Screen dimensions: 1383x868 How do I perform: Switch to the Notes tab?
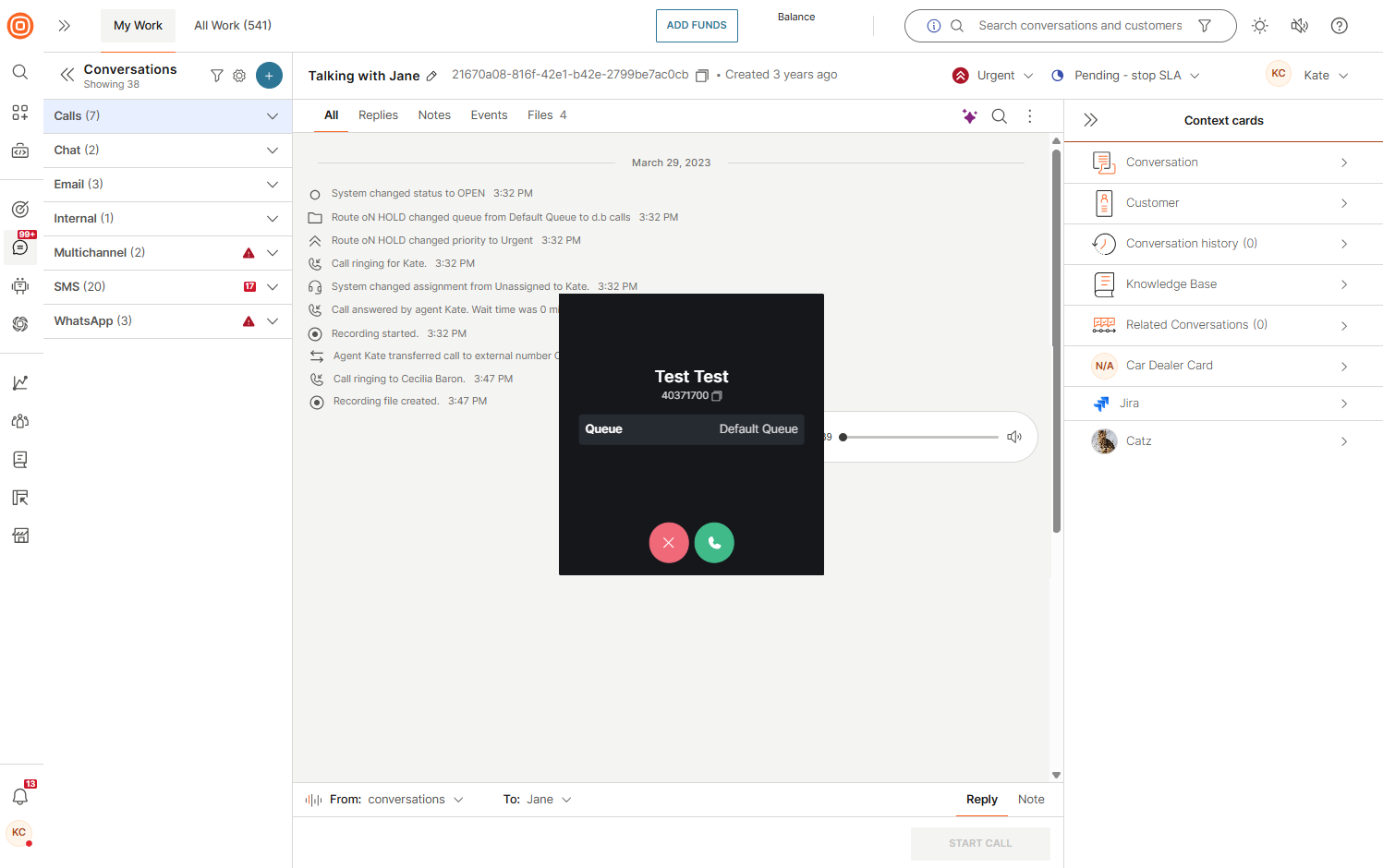[434, 115]
